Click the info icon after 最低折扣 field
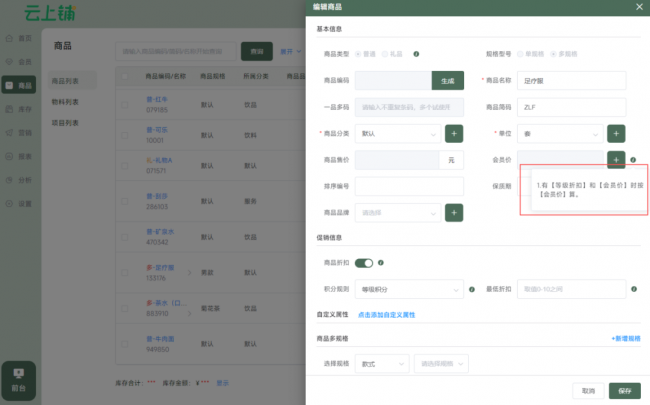The height and width of the screenshot is (405, 650). tap(635, 290)
